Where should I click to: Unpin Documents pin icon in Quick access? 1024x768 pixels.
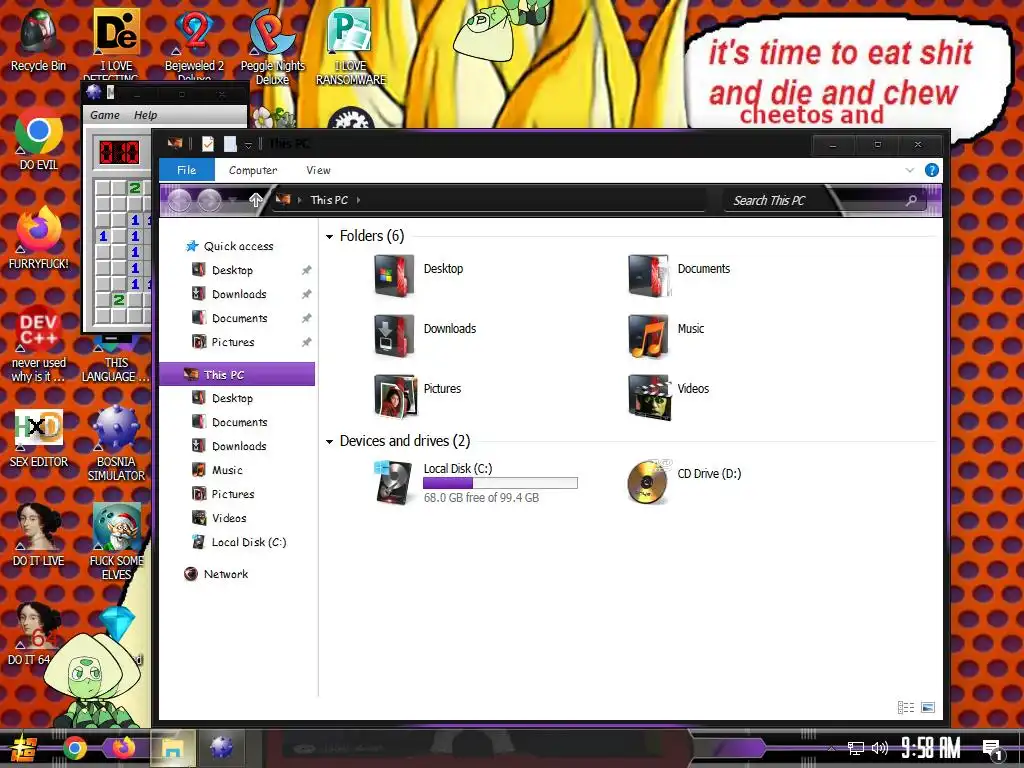point(306,318)
